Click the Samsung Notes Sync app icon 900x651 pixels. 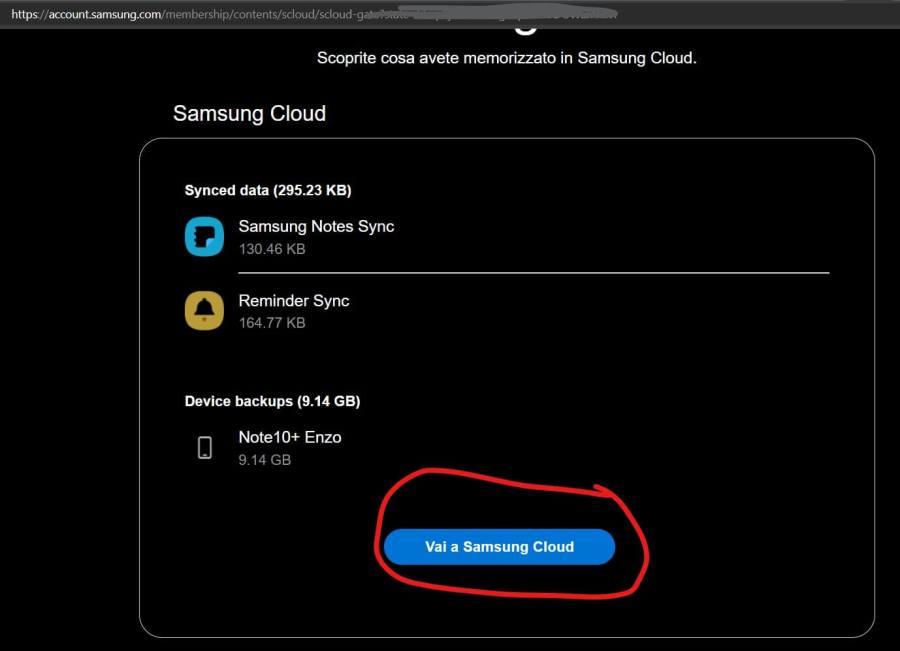point(205,237)
